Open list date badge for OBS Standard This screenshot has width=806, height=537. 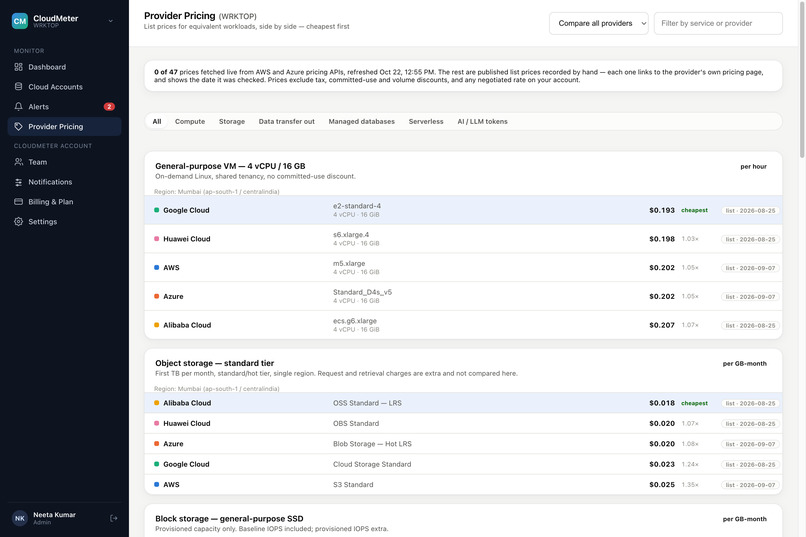coord(750,423)
